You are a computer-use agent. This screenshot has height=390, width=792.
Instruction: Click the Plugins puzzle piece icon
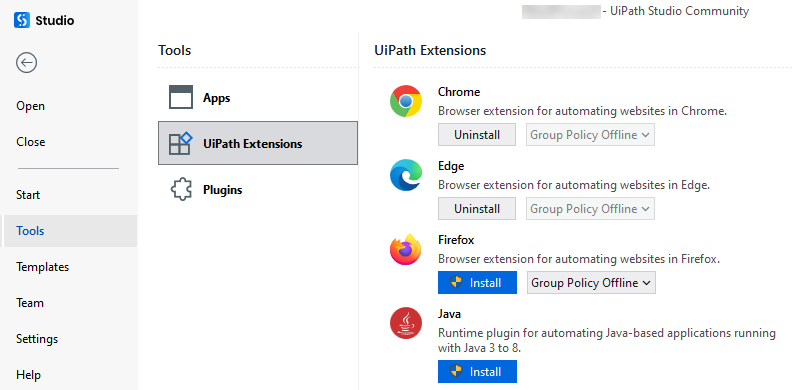pyautogui.click(x=181, y=190)
